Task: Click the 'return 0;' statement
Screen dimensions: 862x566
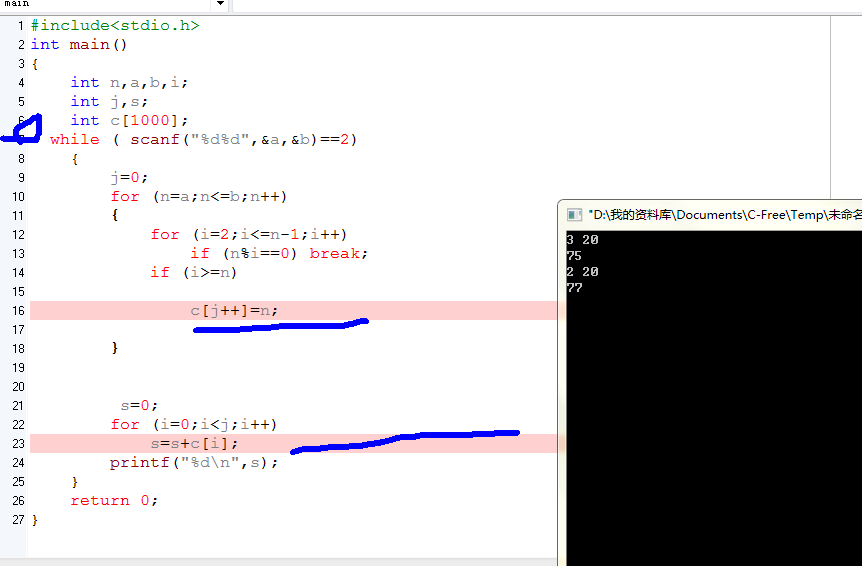Action: (114, 501)
